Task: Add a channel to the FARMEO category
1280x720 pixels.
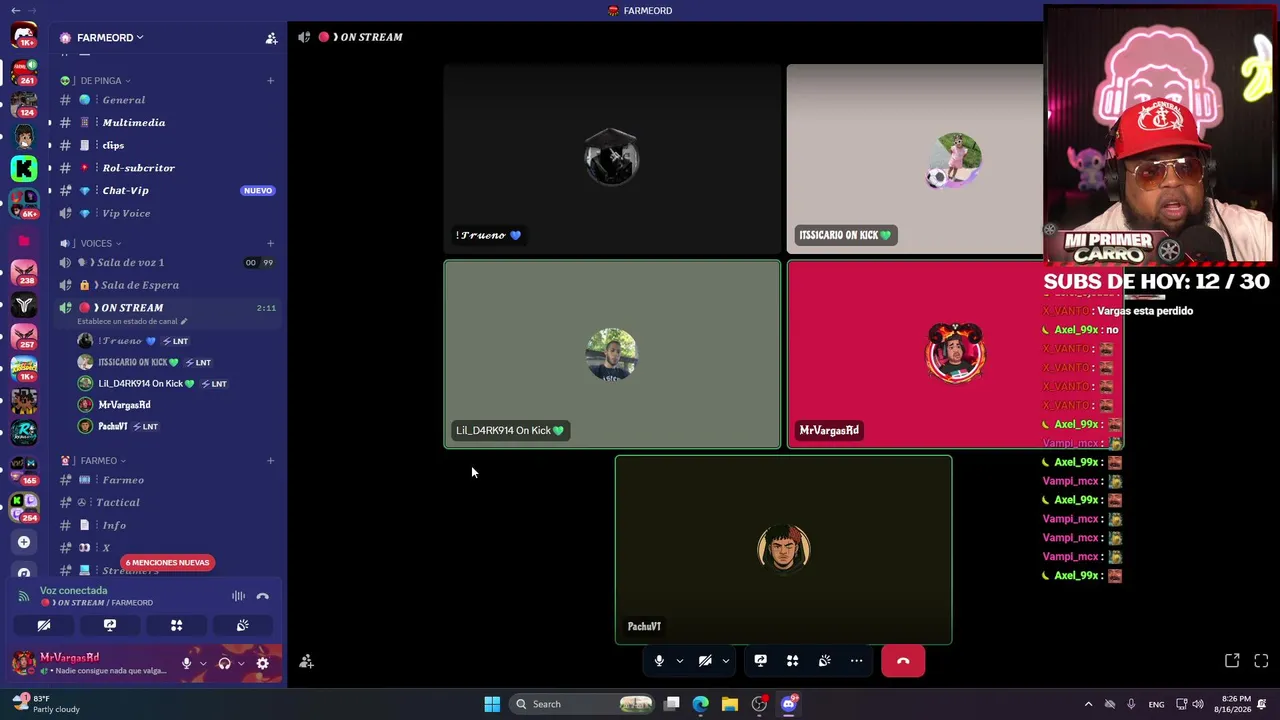Action: (x=270, y=461)
